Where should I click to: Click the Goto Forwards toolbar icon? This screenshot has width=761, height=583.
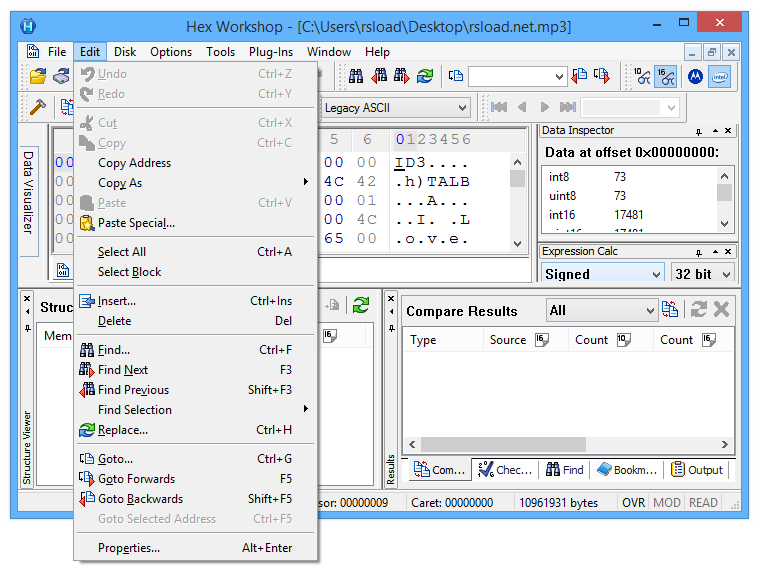pos(602,76)
